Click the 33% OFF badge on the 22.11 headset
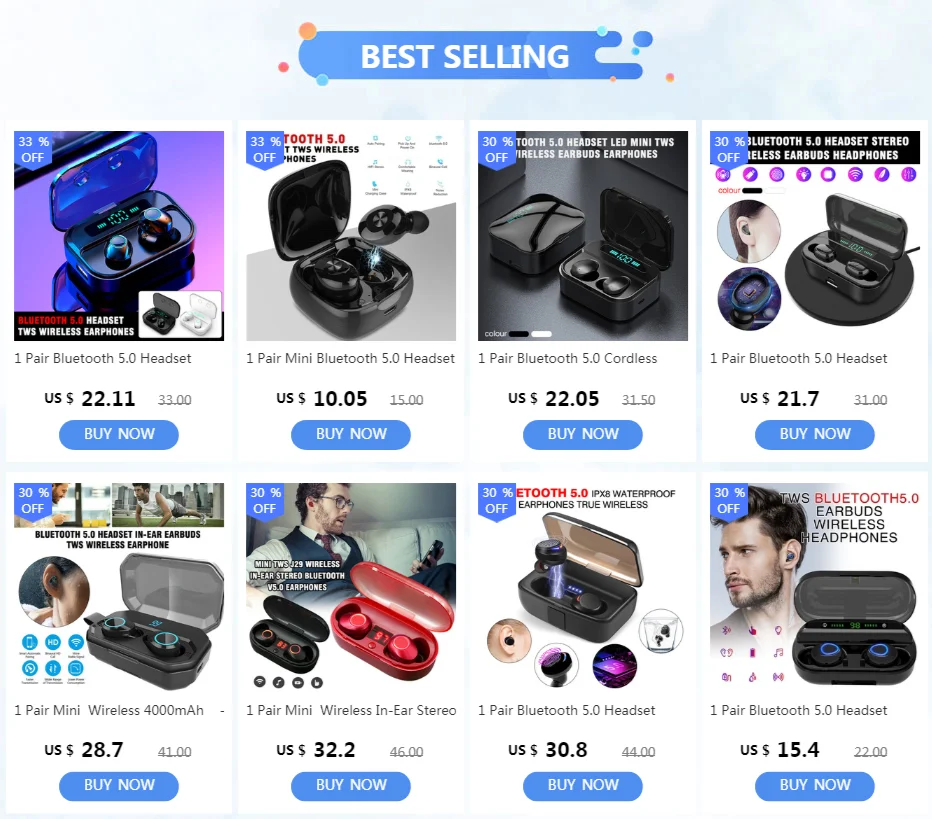The width and height of the screenshot is (932, 819). (x=33, y=150)
